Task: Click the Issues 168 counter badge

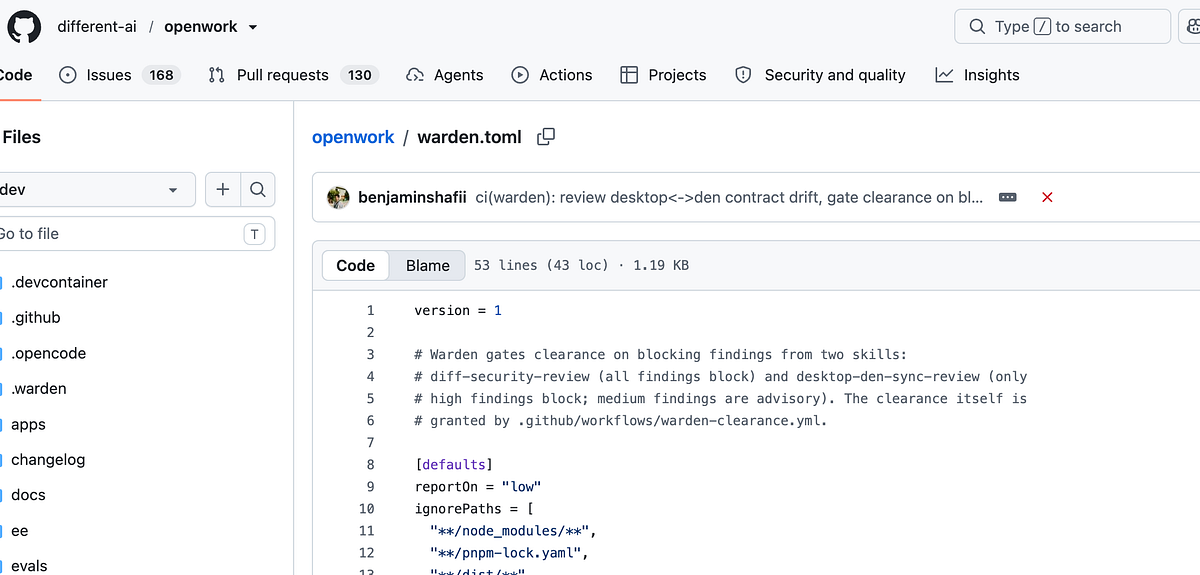Action: click(161, 75)
